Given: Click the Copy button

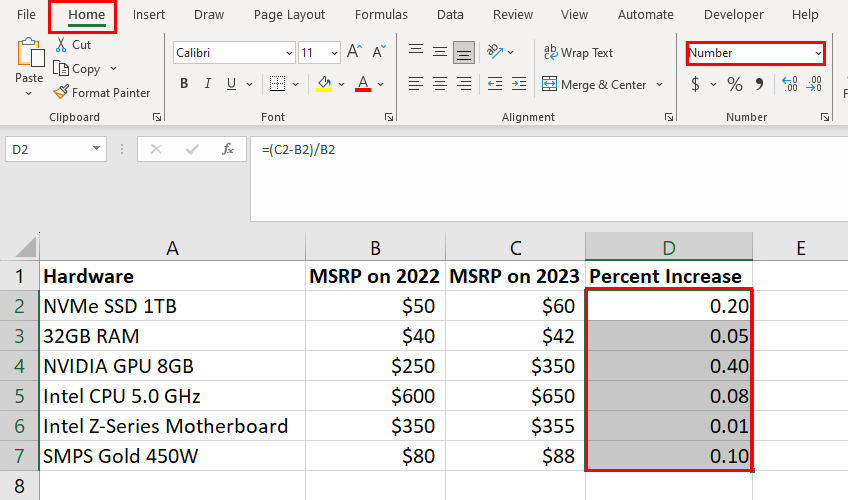Looking at the screenshot, I should (x=77, y=69).
